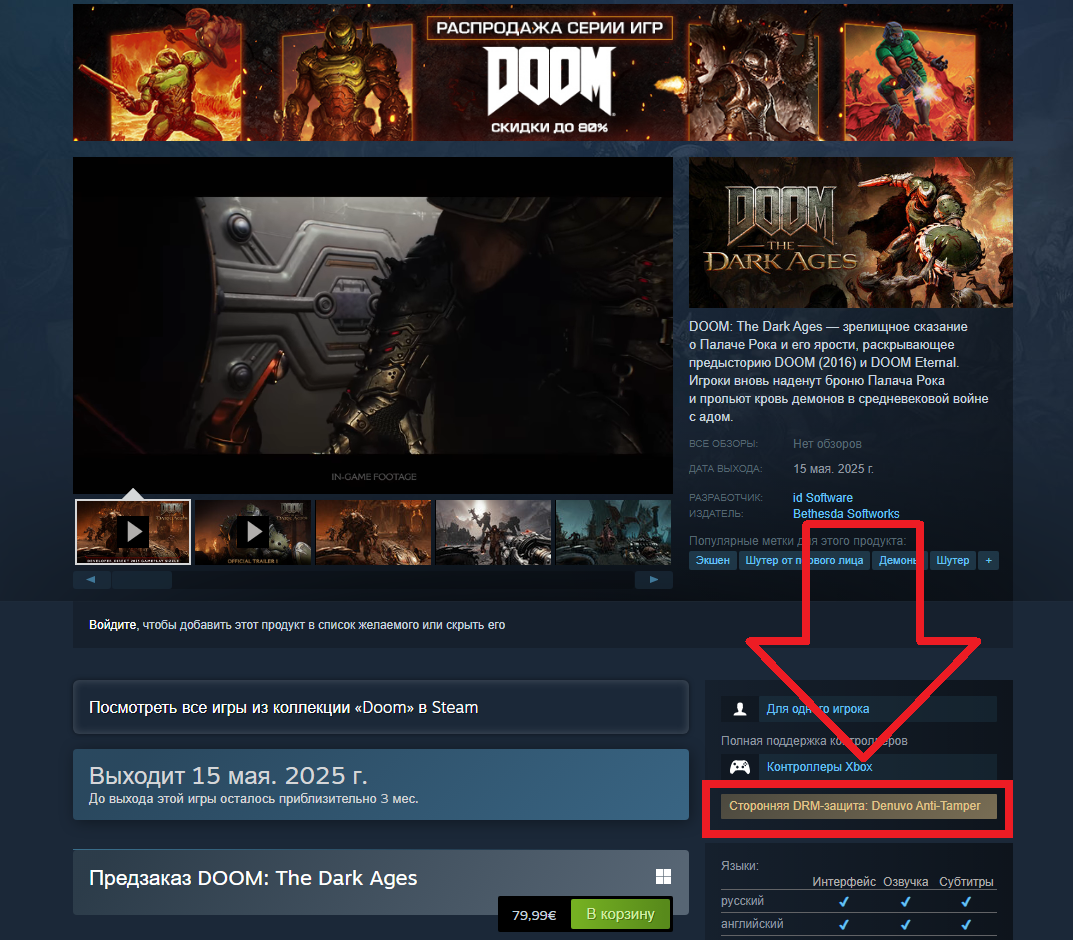The height and width of the screenshot is (940, 1073).
Task: Click the Субтитры column header
Action: click(x=966, y=882)
